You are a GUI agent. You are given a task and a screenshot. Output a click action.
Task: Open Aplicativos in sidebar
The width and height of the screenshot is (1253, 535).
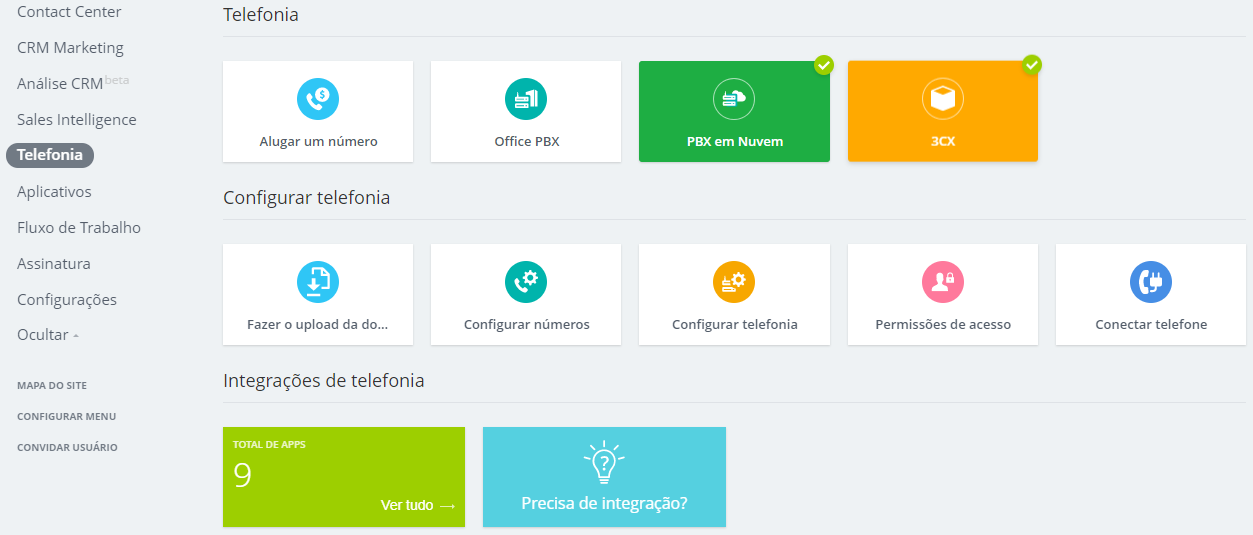(x=54, y=191)
